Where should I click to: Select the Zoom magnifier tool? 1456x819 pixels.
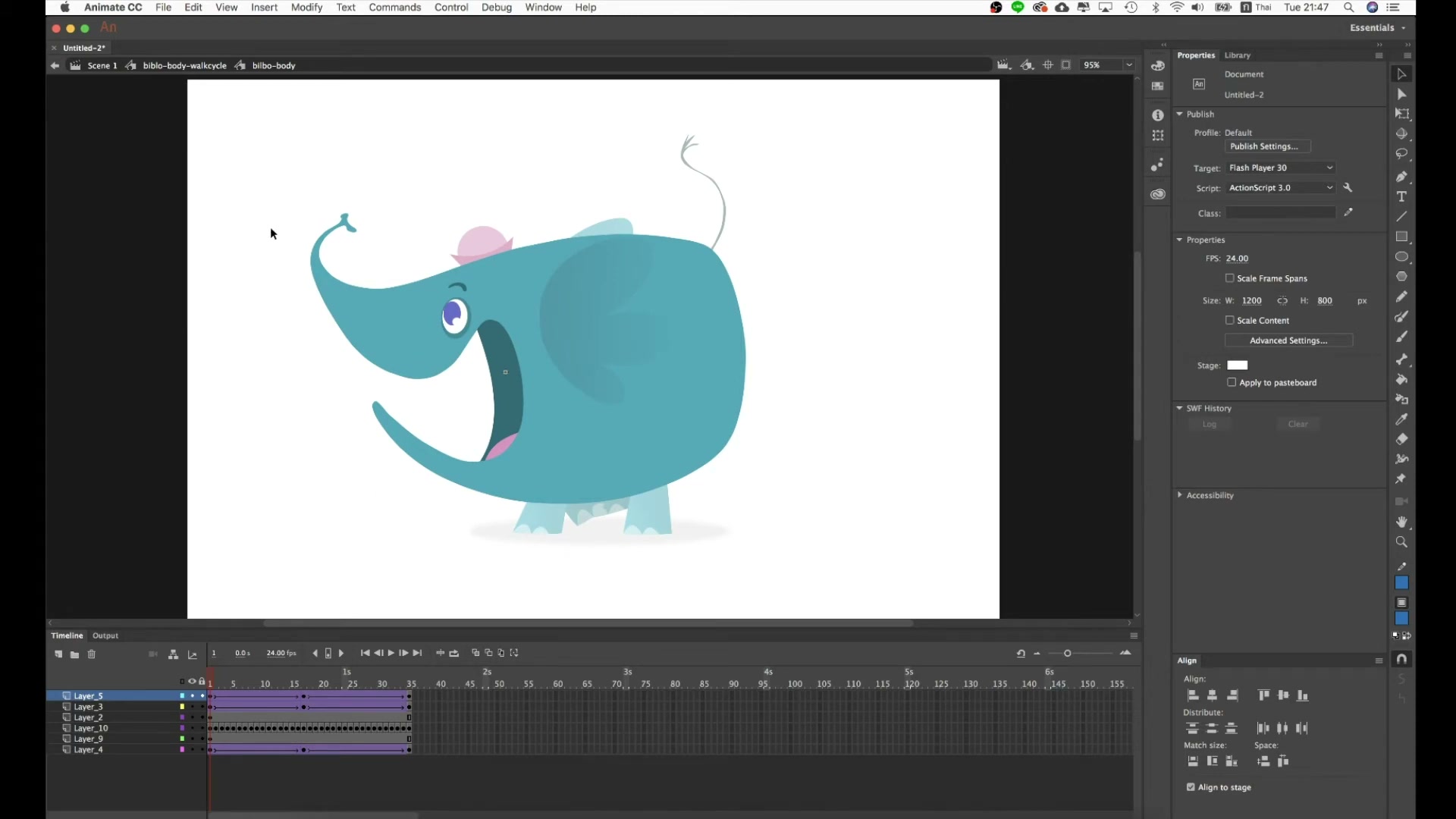click(x=1401, y=541)
